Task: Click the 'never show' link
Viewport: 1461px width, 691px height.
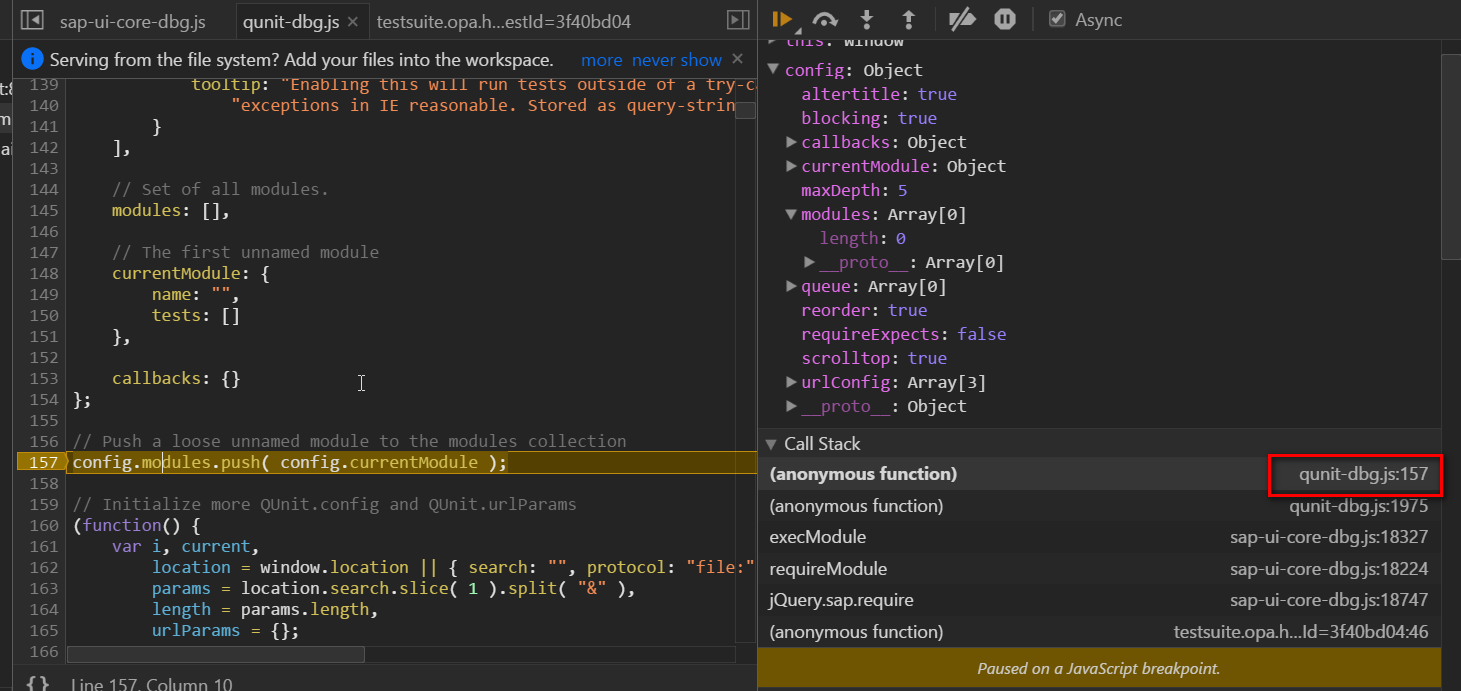Action: pos(677,60)
